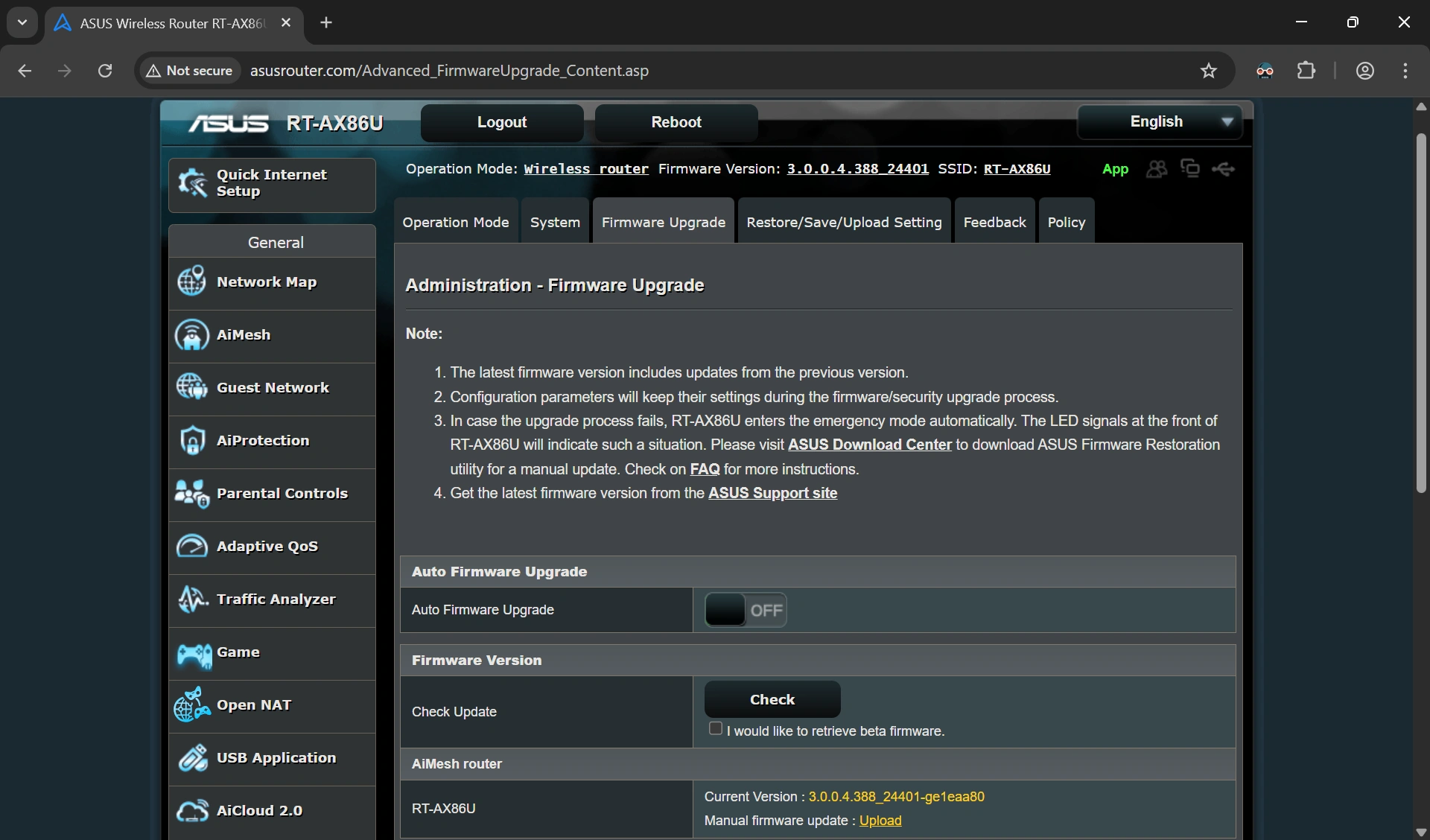Image resolution: width=1430 pixels, height=840 pixels.
Task: Open AiProtection shield icon
Action: pos(192,440)
